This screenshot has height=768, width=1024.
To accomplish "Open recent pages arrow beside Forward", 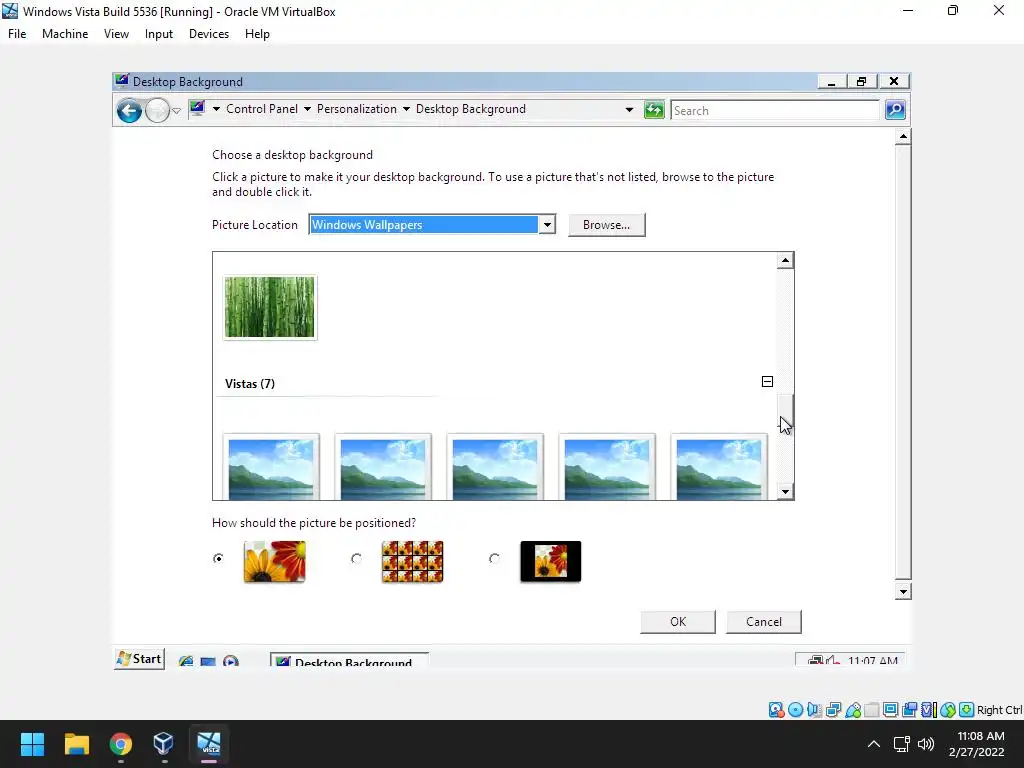I will tap(176, 111).
